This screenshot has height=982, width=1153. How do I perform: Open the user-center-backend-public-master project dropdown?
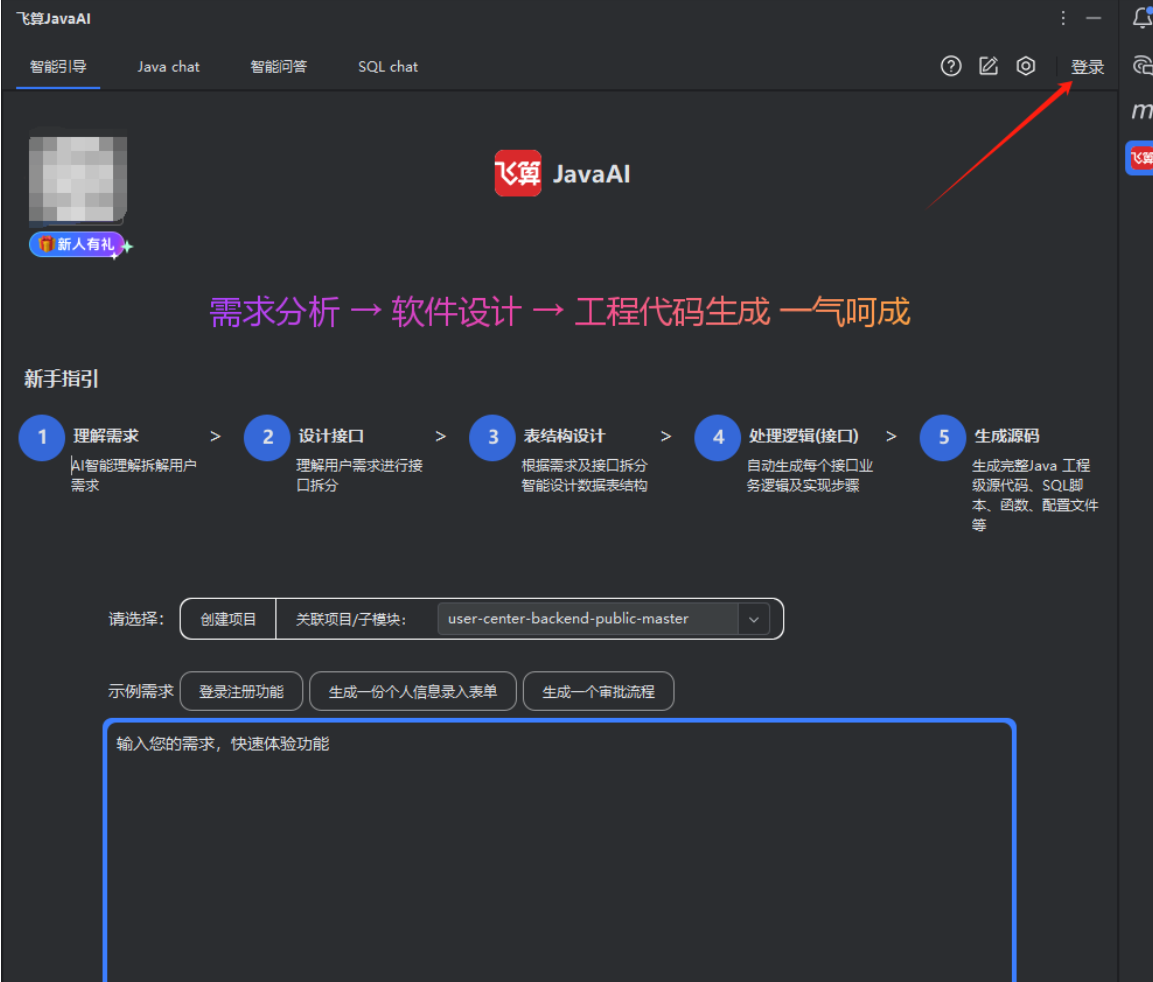pyautogui.click(x=603, y=619)
